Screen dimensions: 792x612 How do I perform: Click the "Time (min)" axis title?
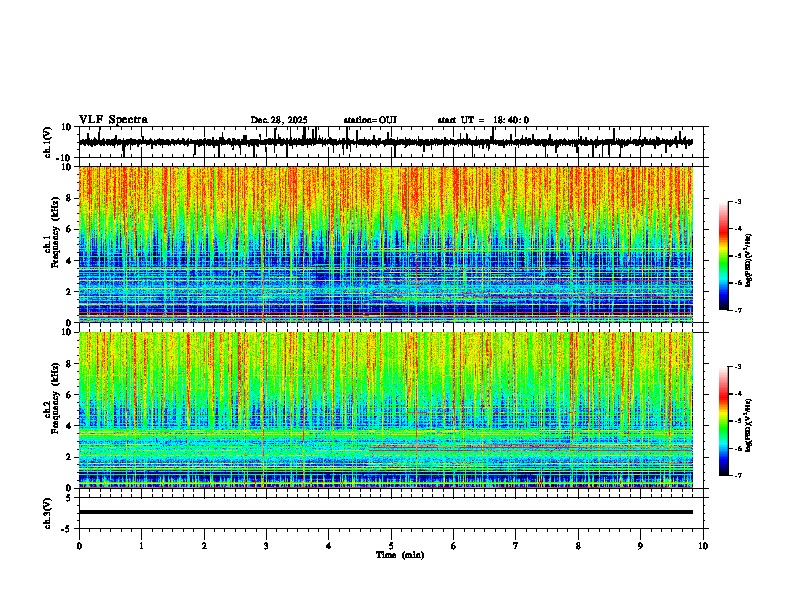[400, 555]
